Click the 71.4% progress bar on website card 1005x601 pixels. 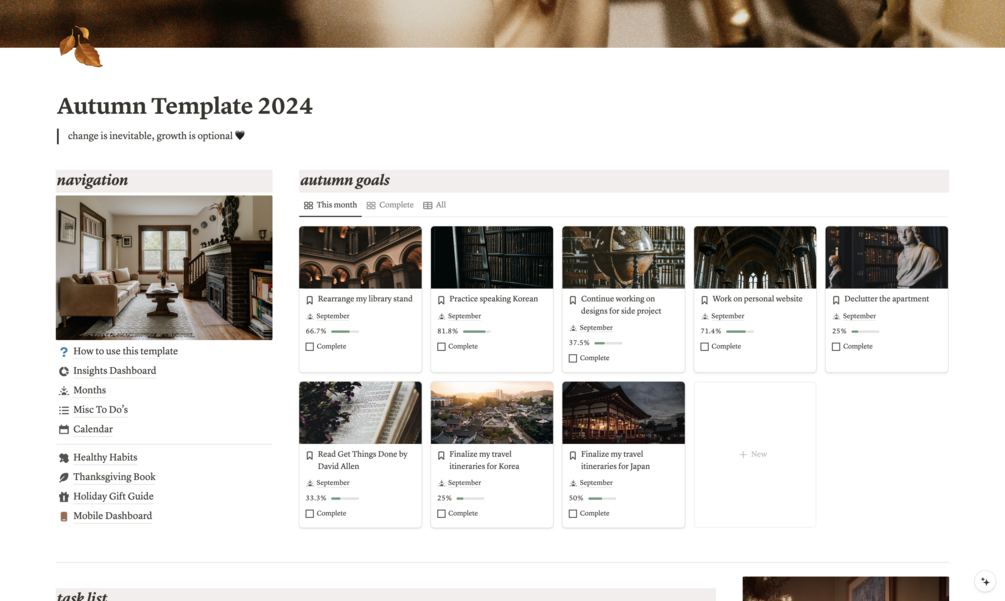[740, 332]
